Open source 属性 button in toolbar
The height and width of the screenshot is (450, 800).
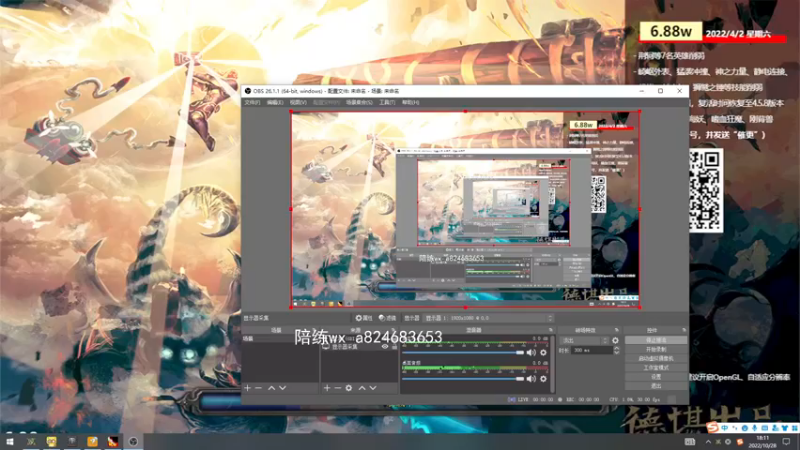pyautogui.click(x=364, y=318)
